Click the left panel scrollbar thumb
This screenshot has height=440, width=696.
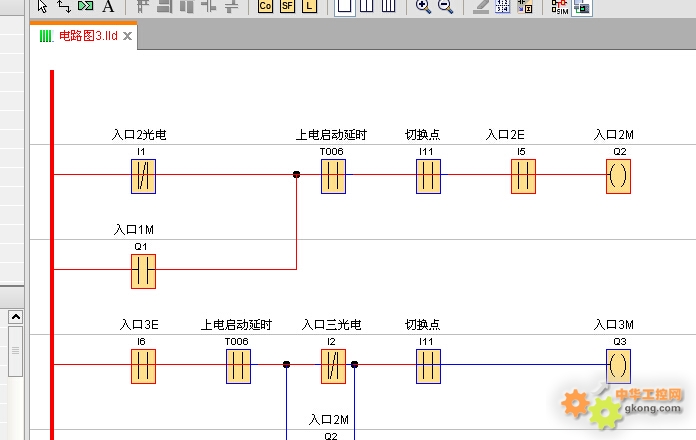16,351
